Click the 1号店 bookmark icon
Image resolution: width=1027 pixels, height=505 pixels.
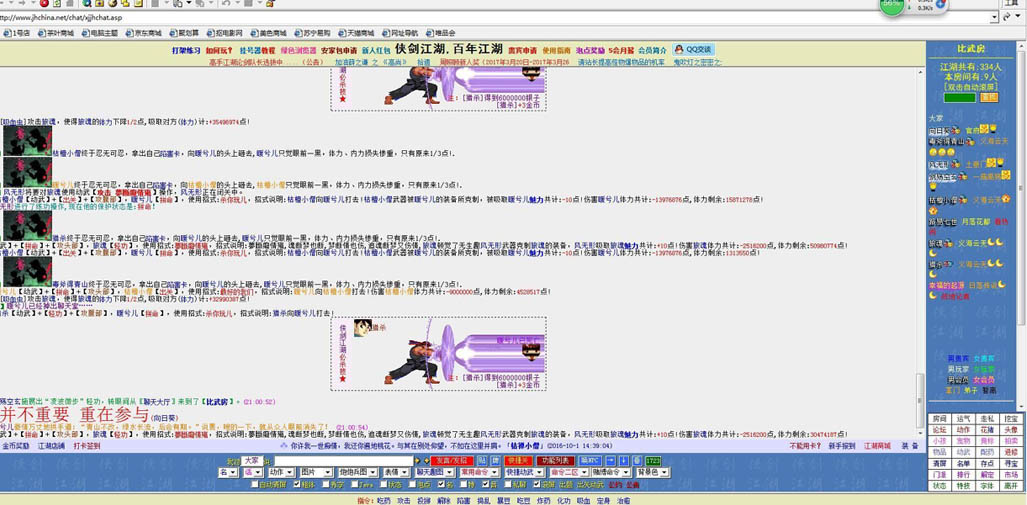7,33
